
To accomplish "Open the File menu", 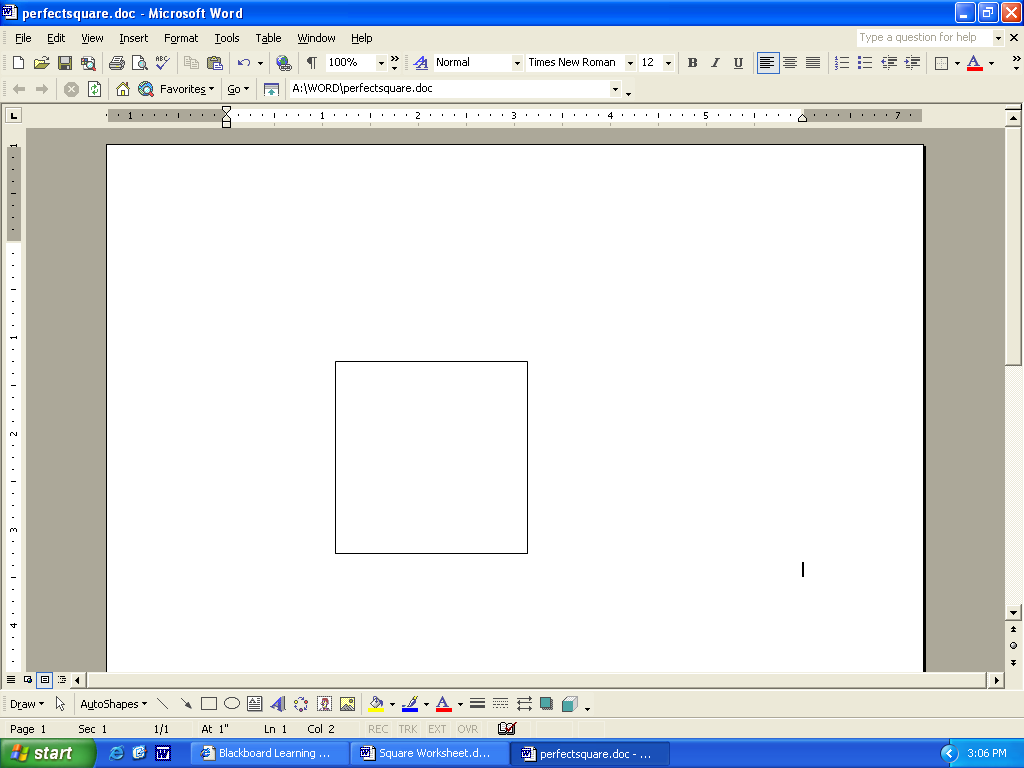I will point(23,38).
